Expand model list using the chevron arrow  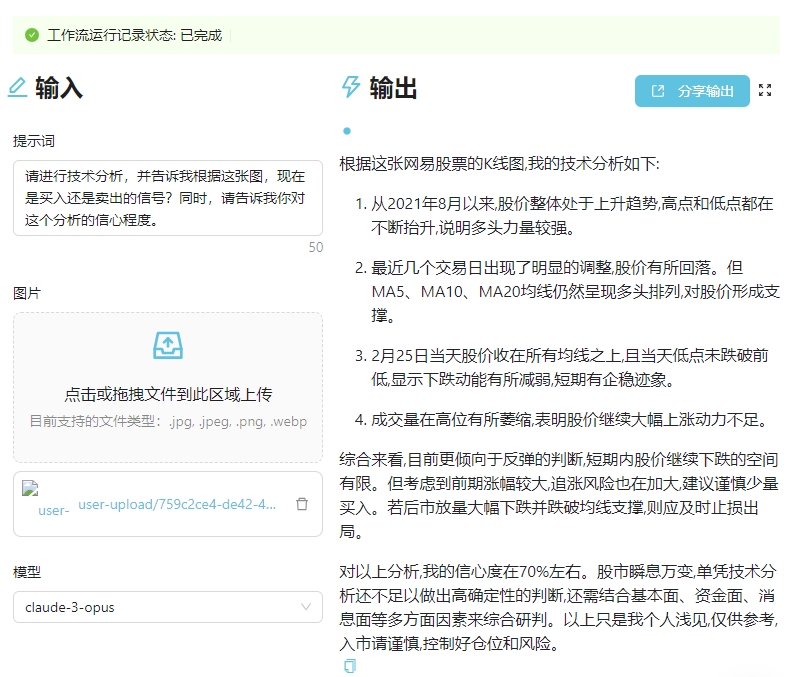tap(305, 607)
